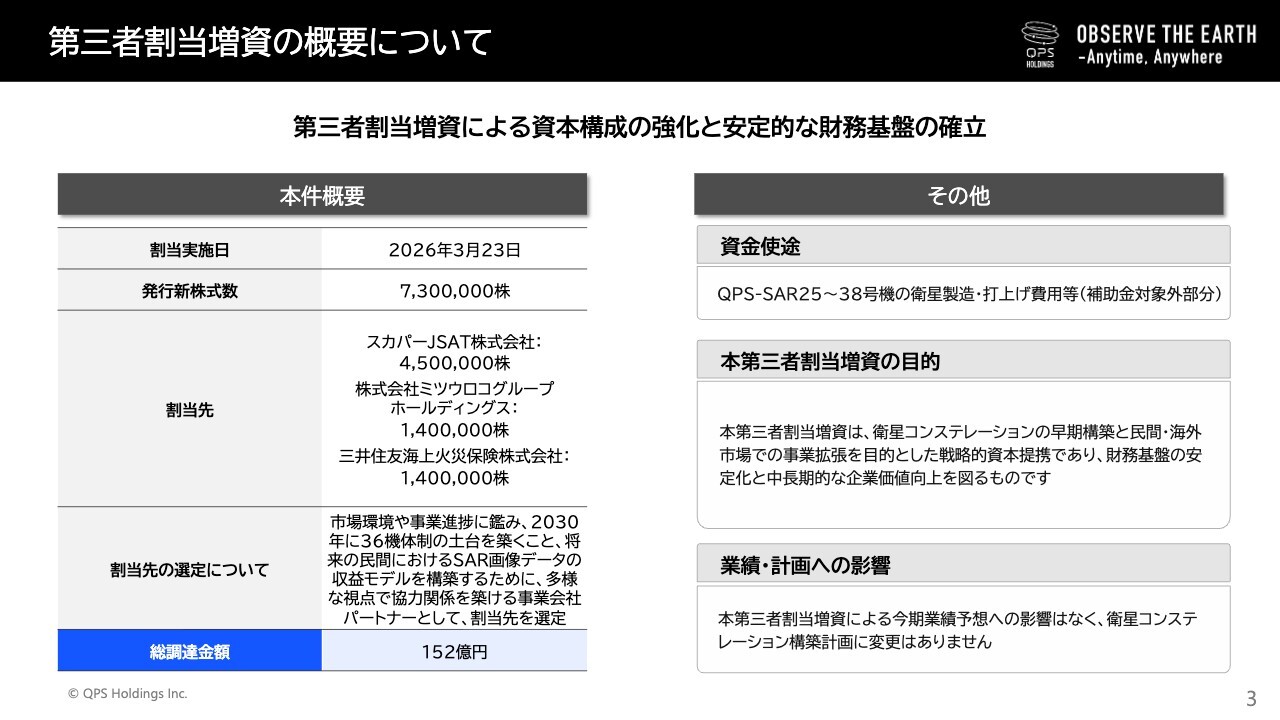Select the 152億円 total amount cell
Screen dimensions: 1280x720
(x=454, y=651)
